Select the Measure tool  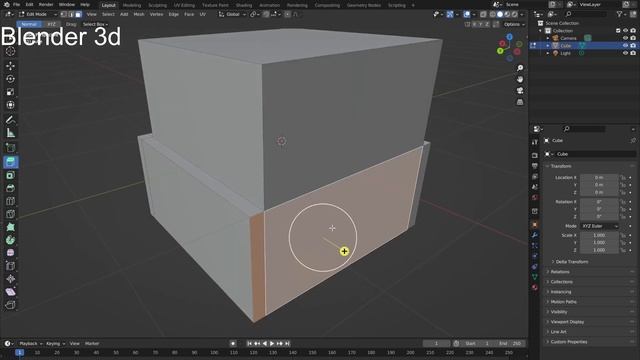click(x=11, y=133)
